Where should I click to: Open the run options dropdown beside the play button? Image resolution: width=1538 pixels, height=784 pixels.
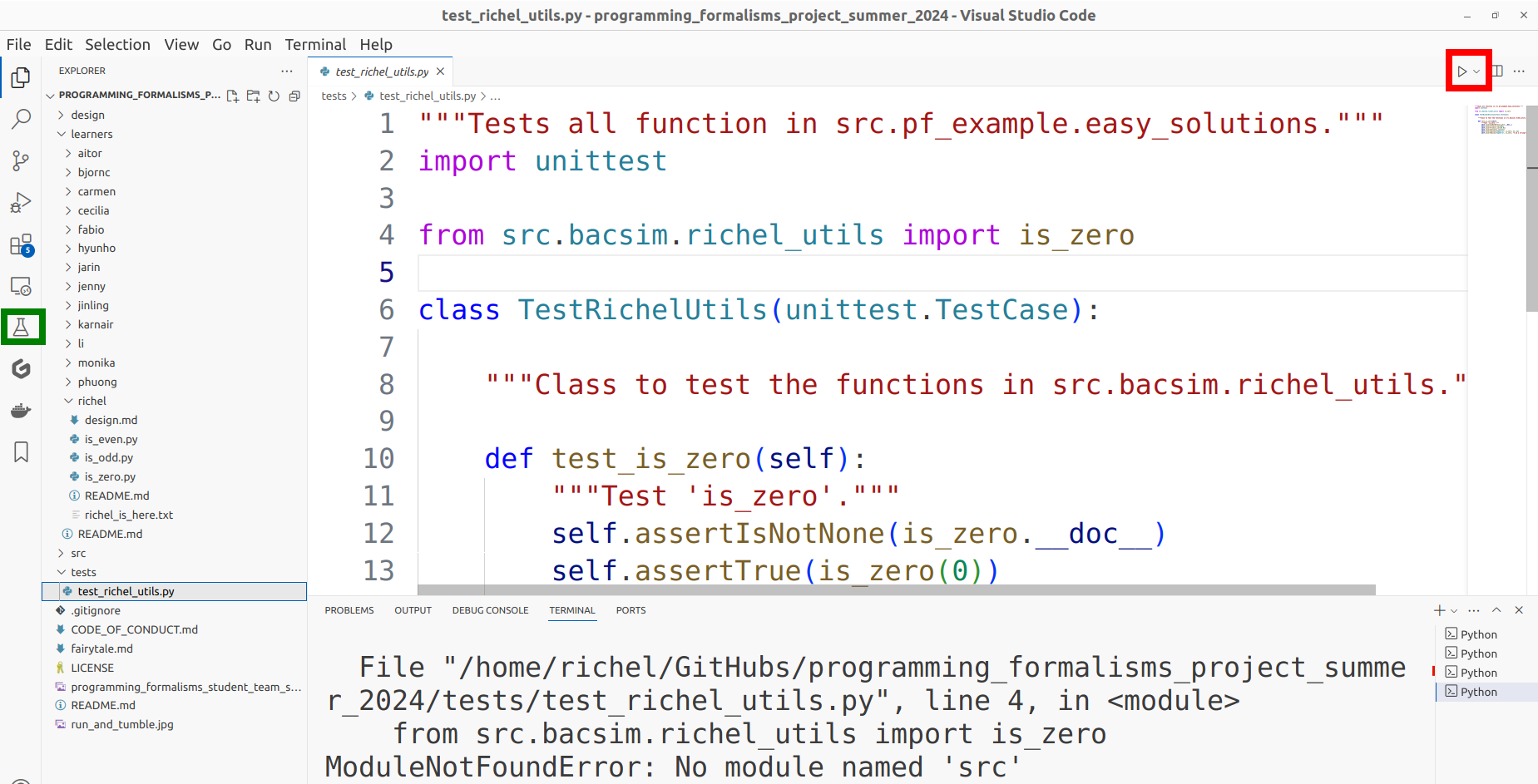pyautogui.click(x=1478, y=71)
